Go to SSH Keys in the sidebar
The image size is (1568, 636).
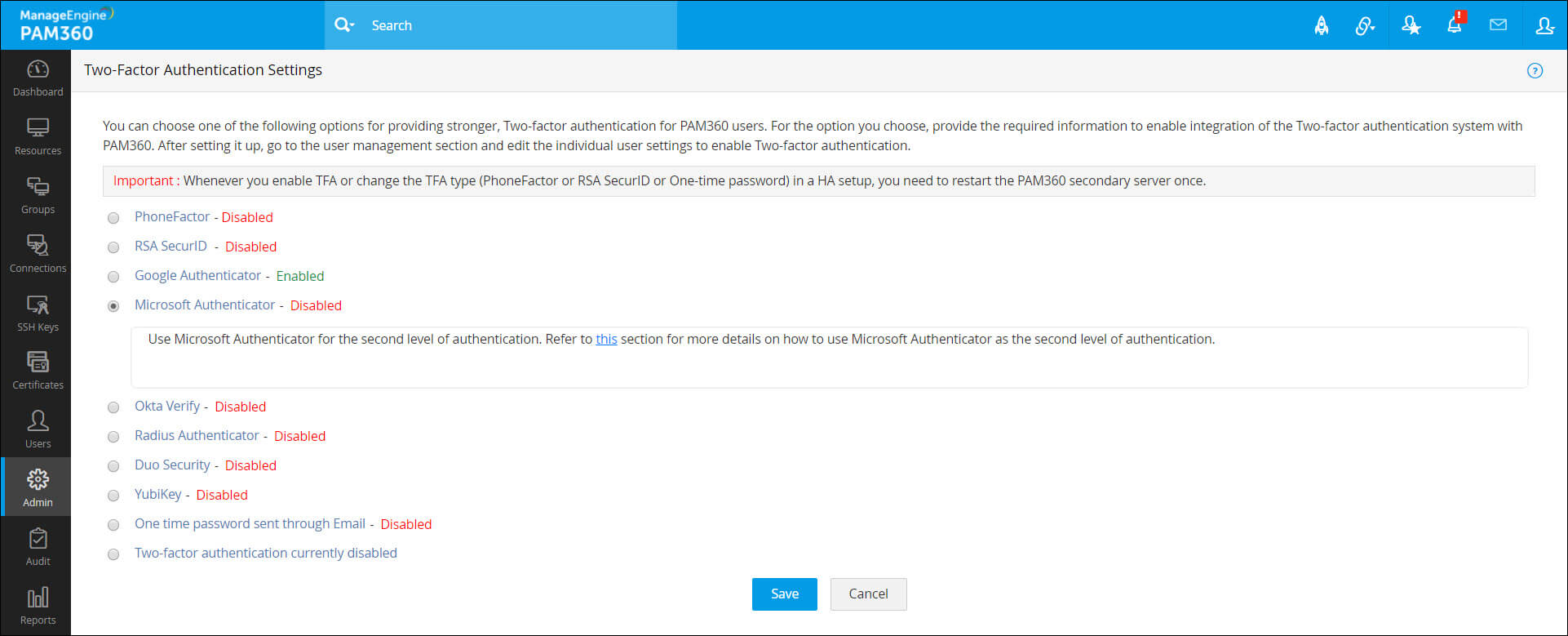[x=38, y=314]
